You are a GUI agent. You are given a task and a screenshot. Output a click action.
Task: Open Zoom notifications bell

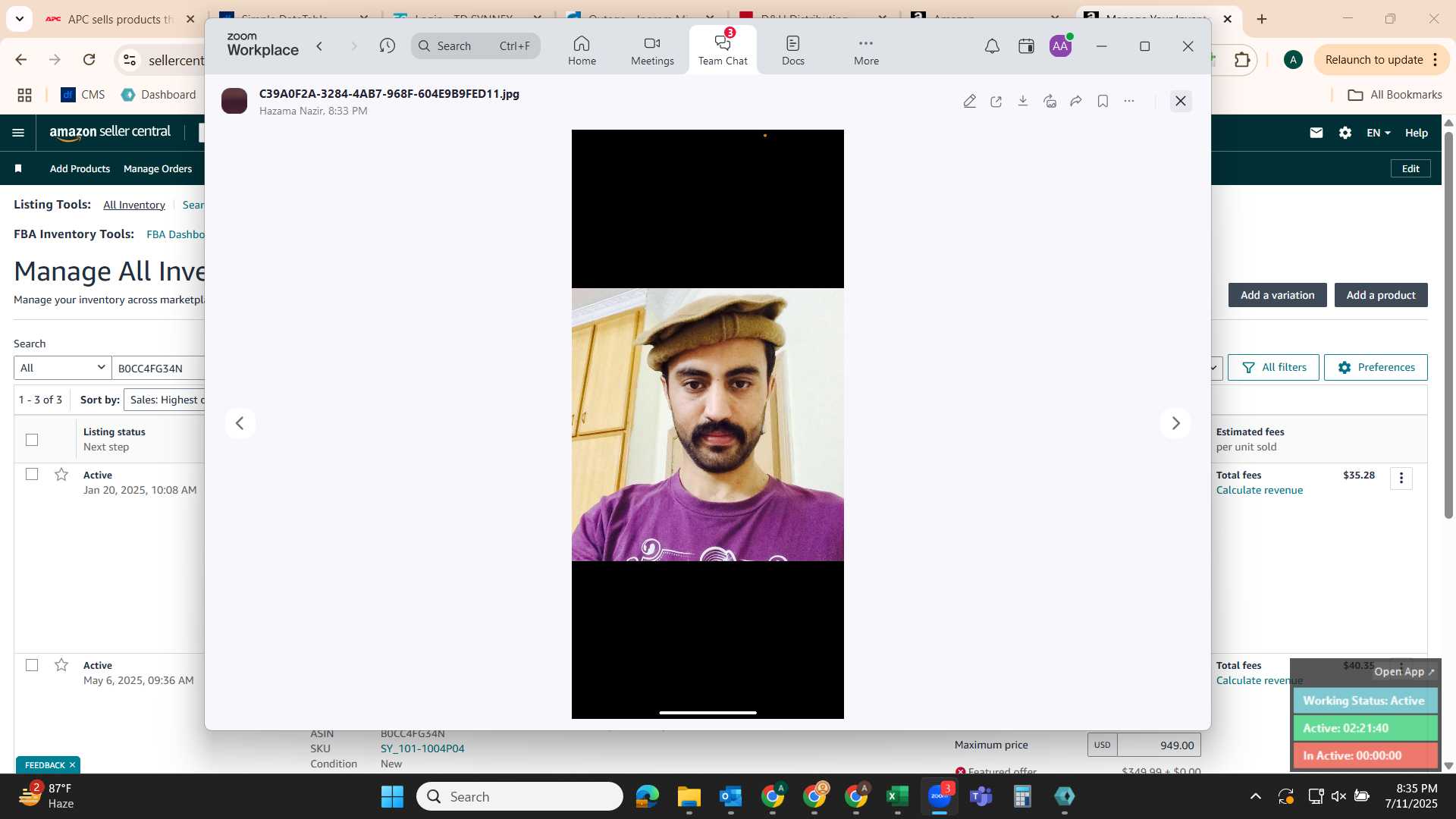click(992, 46)
